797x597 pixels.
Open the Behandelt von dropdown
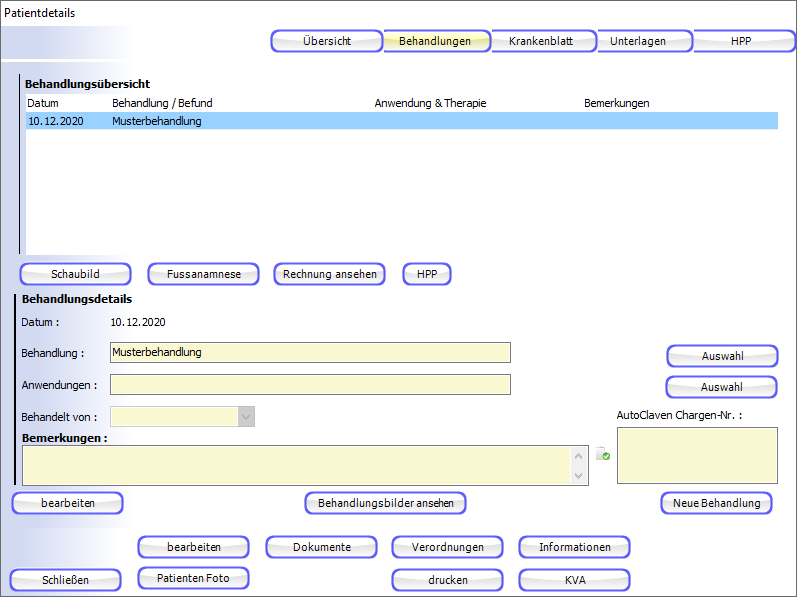coord(246,417)
